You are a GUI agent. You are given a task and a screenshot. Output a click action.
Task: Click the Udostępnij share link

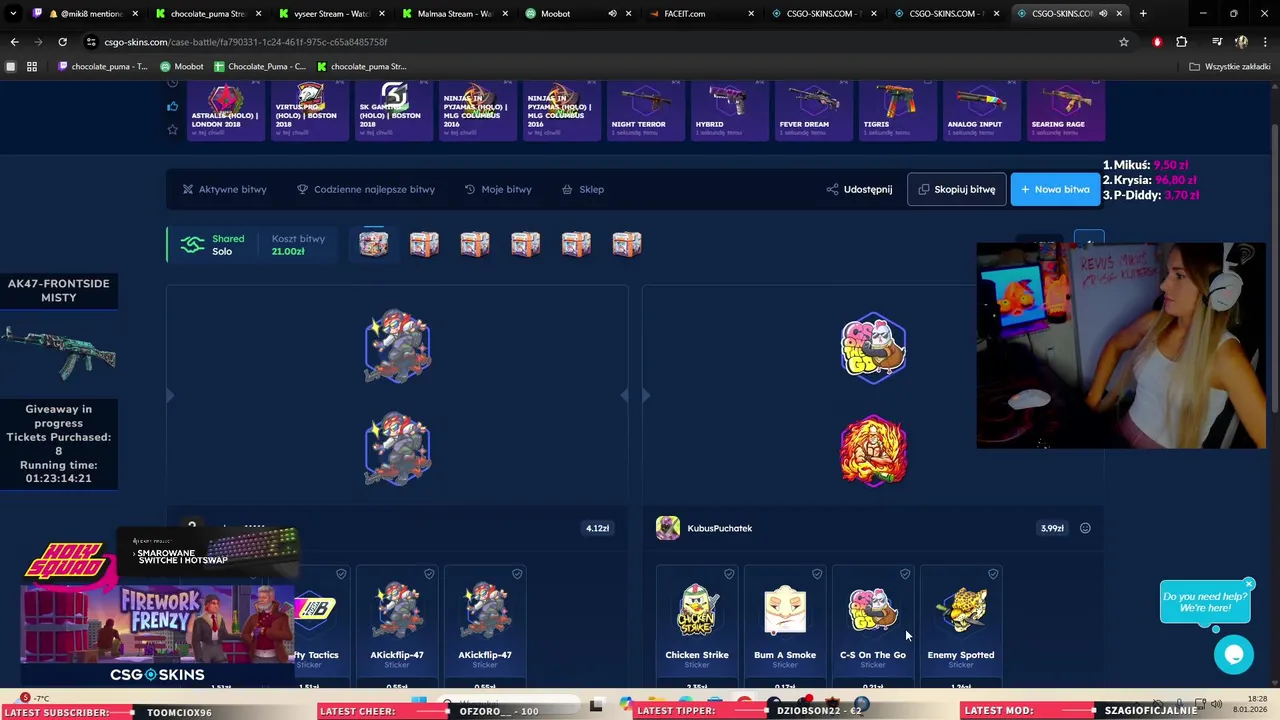(859, 189)
